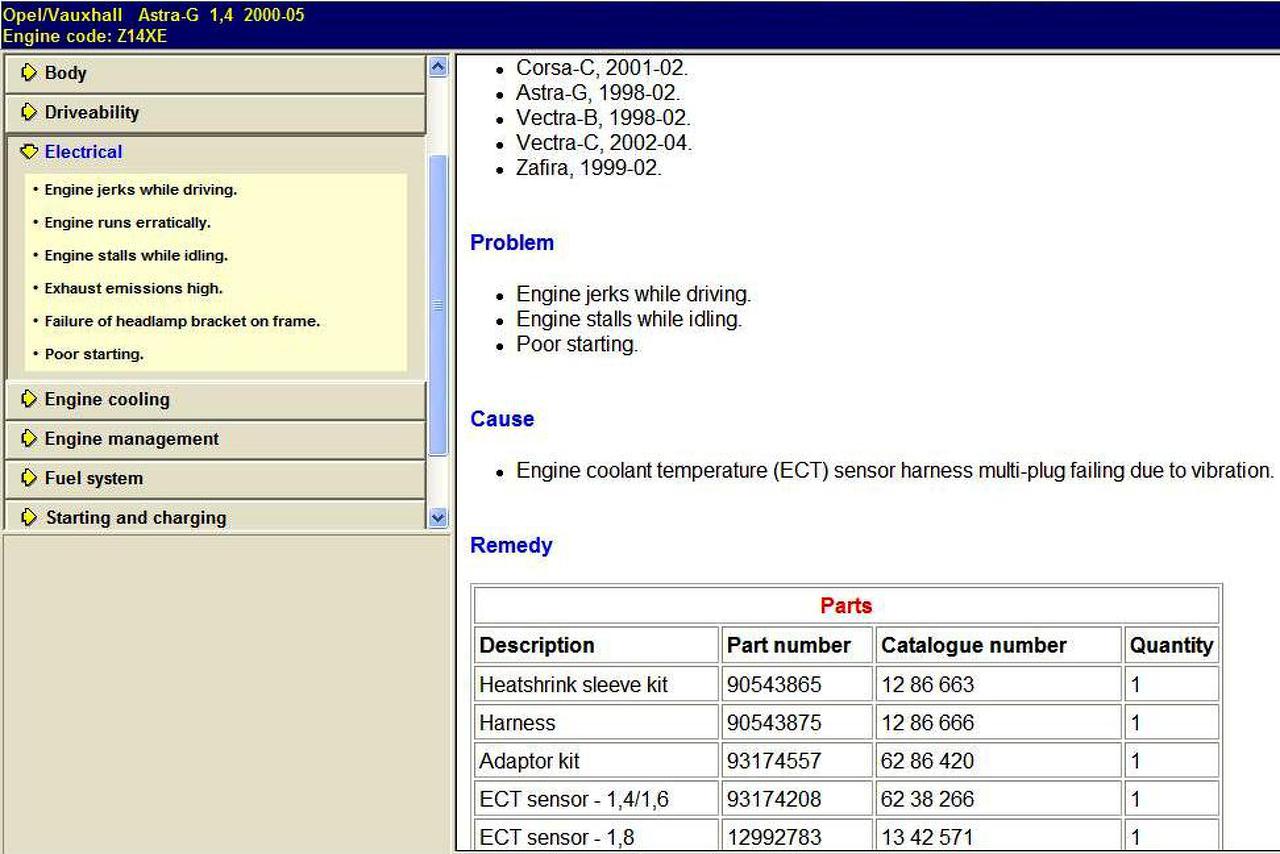Collapse Electrical using its down-arrow icon
The height and width of the screenshot is (854, 1280).
click(x=28, y=152)
